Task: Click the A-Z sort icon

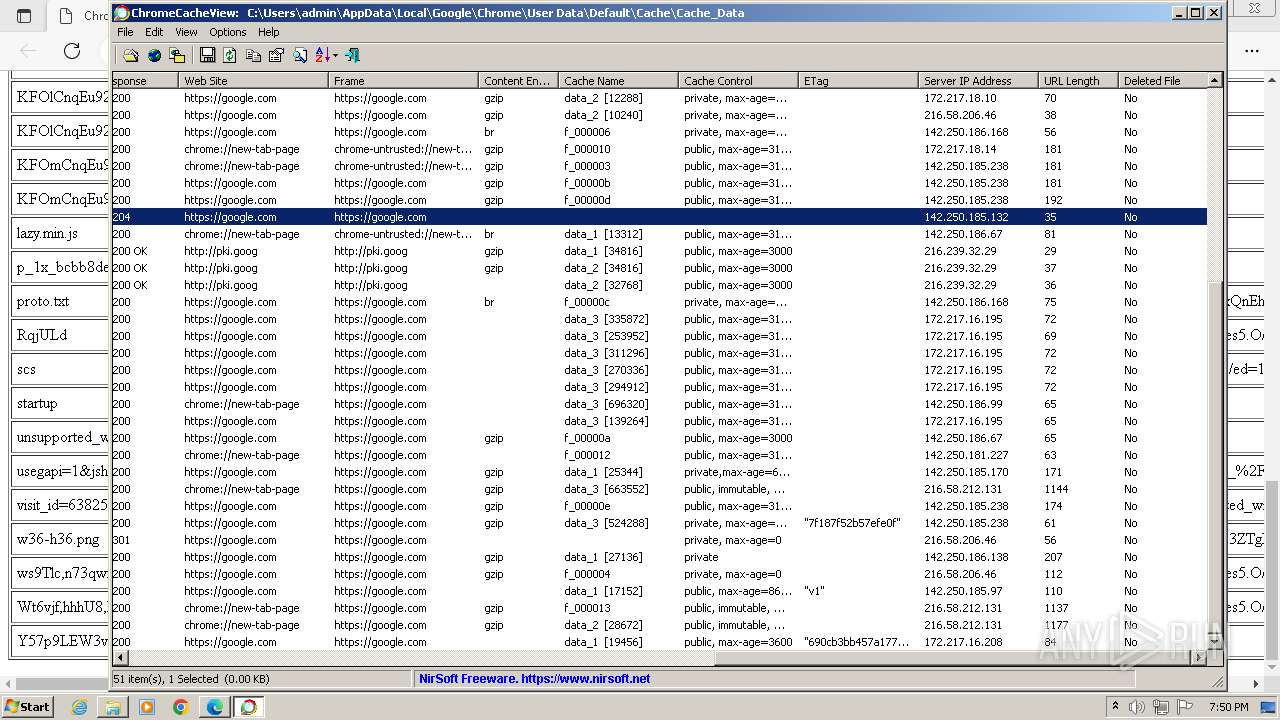Action: click(322, 55)
